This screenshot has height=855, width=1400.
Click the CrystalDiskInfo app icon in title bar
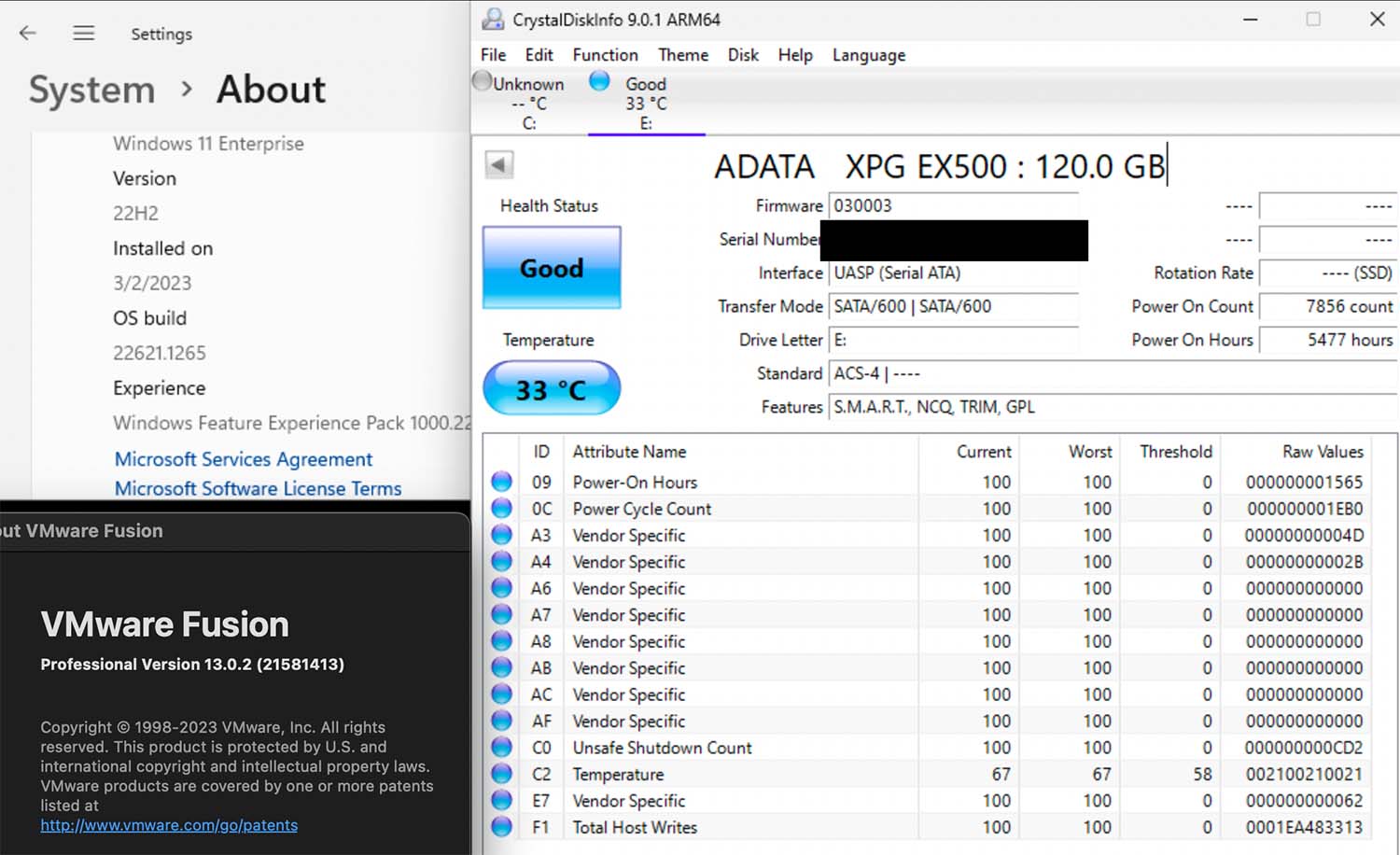coord(493,19)
